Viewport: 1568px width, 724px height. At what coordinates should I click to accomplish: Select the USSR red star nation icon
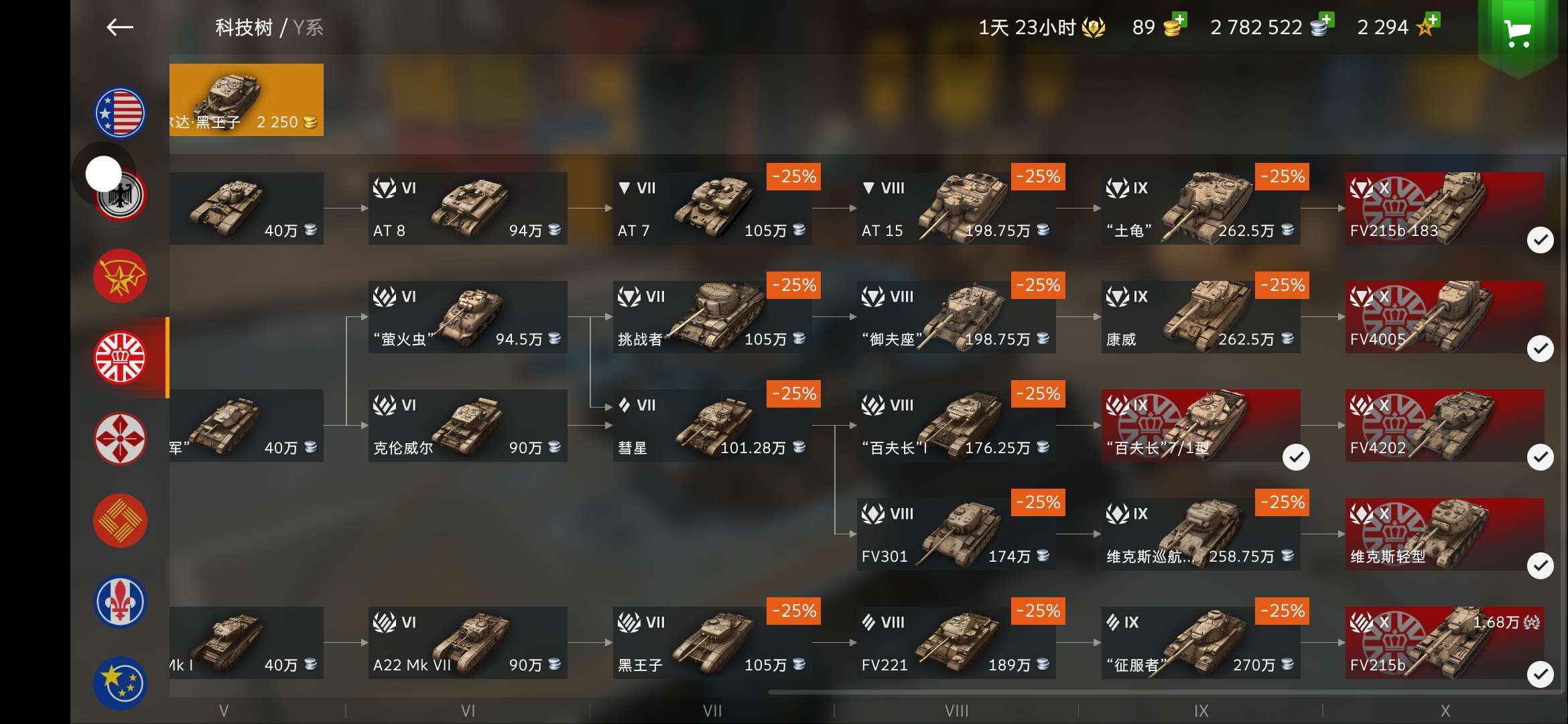(120, 276)
